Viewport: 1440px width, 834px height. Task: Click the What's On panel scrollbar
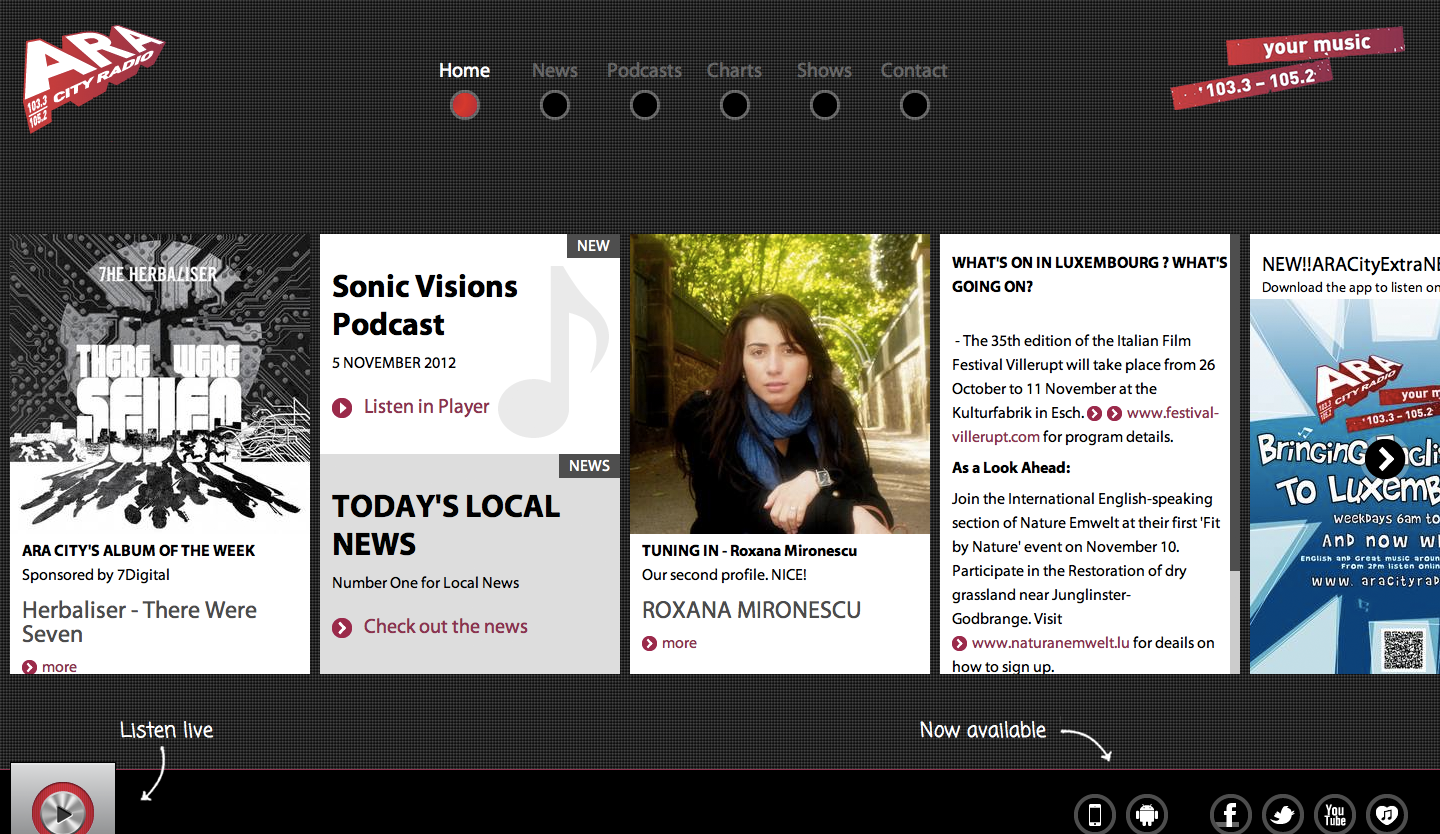click(x=1235, y=400)
